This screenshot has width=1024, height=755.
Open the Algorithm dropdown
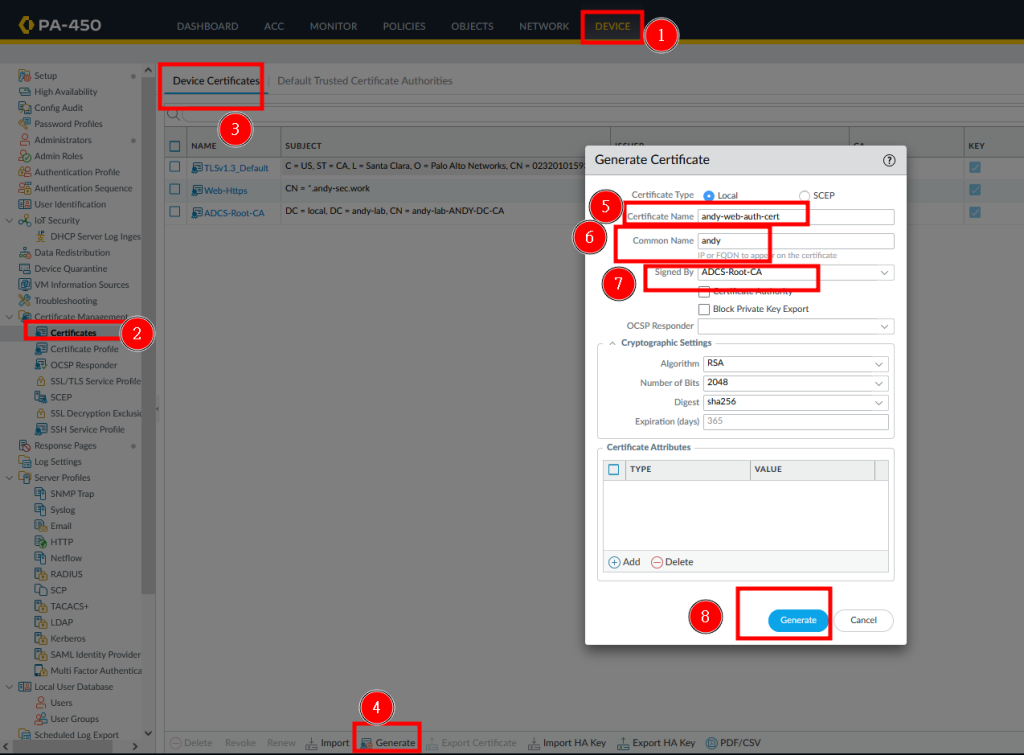[x=879, y=364]
